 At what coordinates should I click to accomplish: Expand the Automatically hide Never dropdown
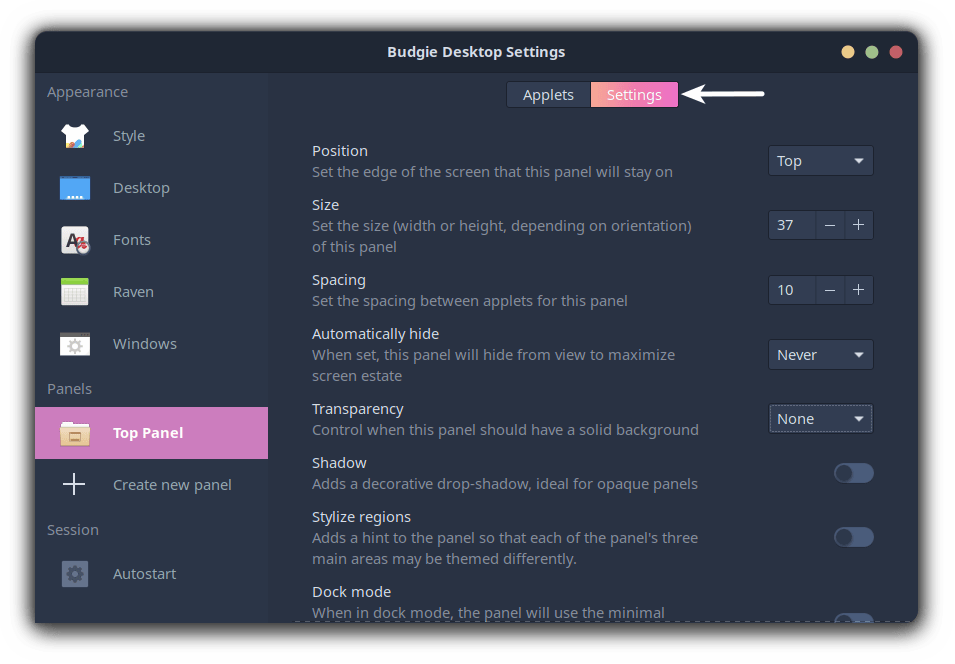click(x=820, y=355)
